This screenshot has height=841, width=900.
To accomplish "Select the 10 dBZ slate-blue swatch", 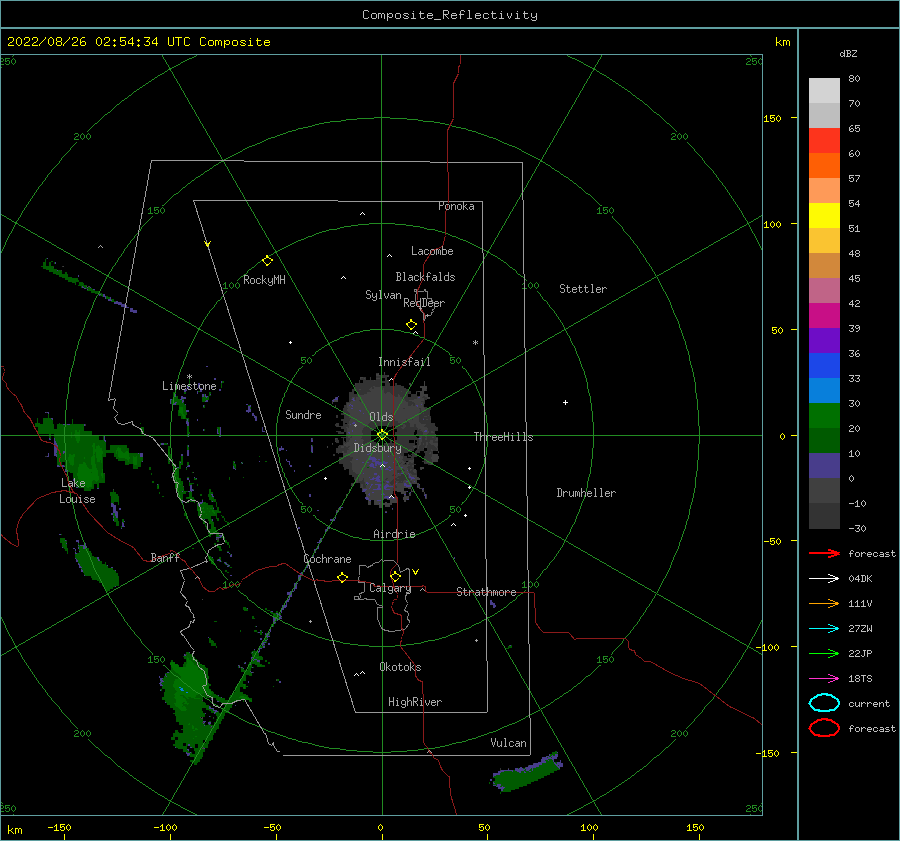I will [x=824, y=465].
